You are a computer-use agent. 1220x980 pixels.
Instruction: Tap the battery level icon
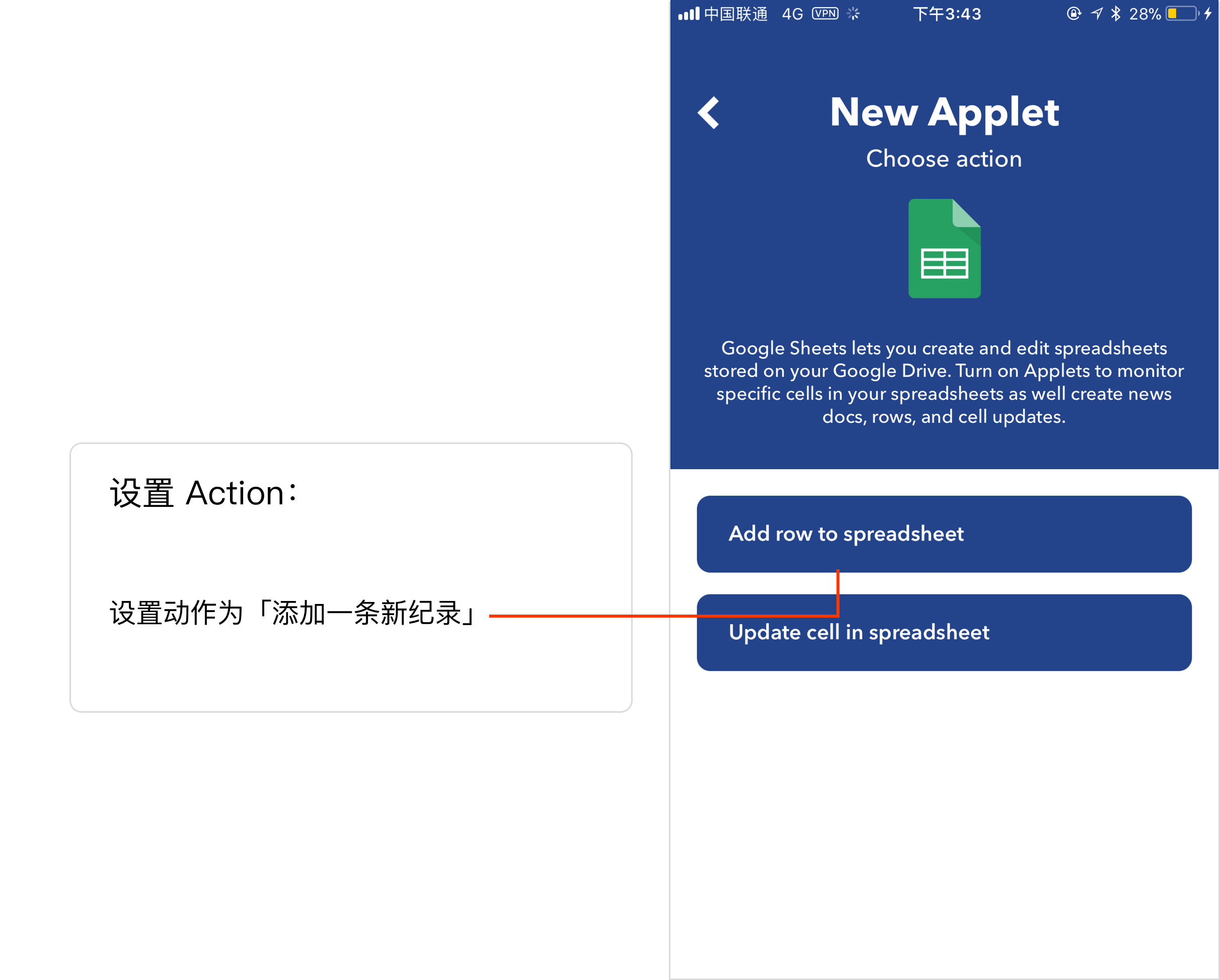pos(1183,14)
